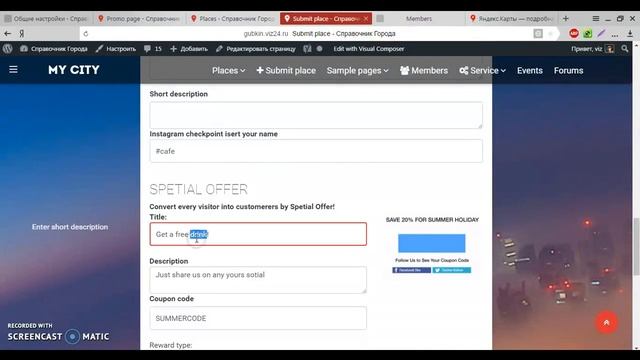Open browser main menu lines icon

pos(596,18)
